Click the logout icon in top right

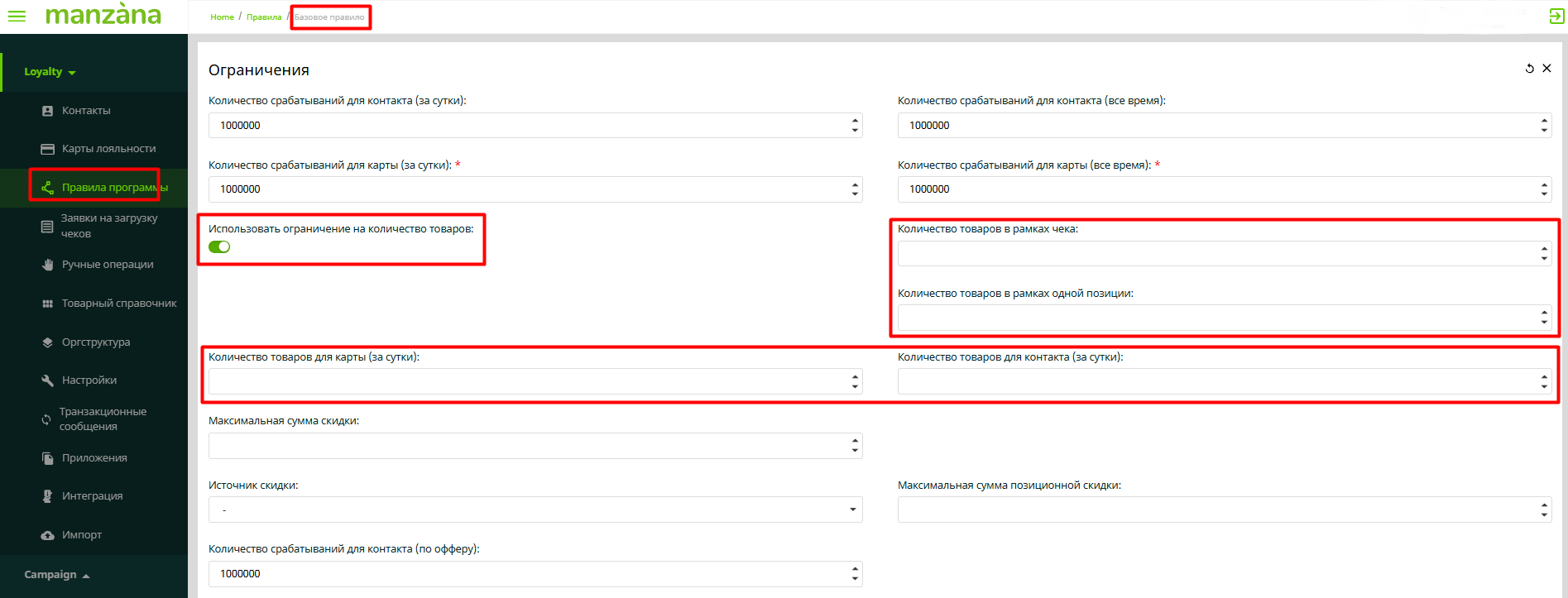(1556, 17)
